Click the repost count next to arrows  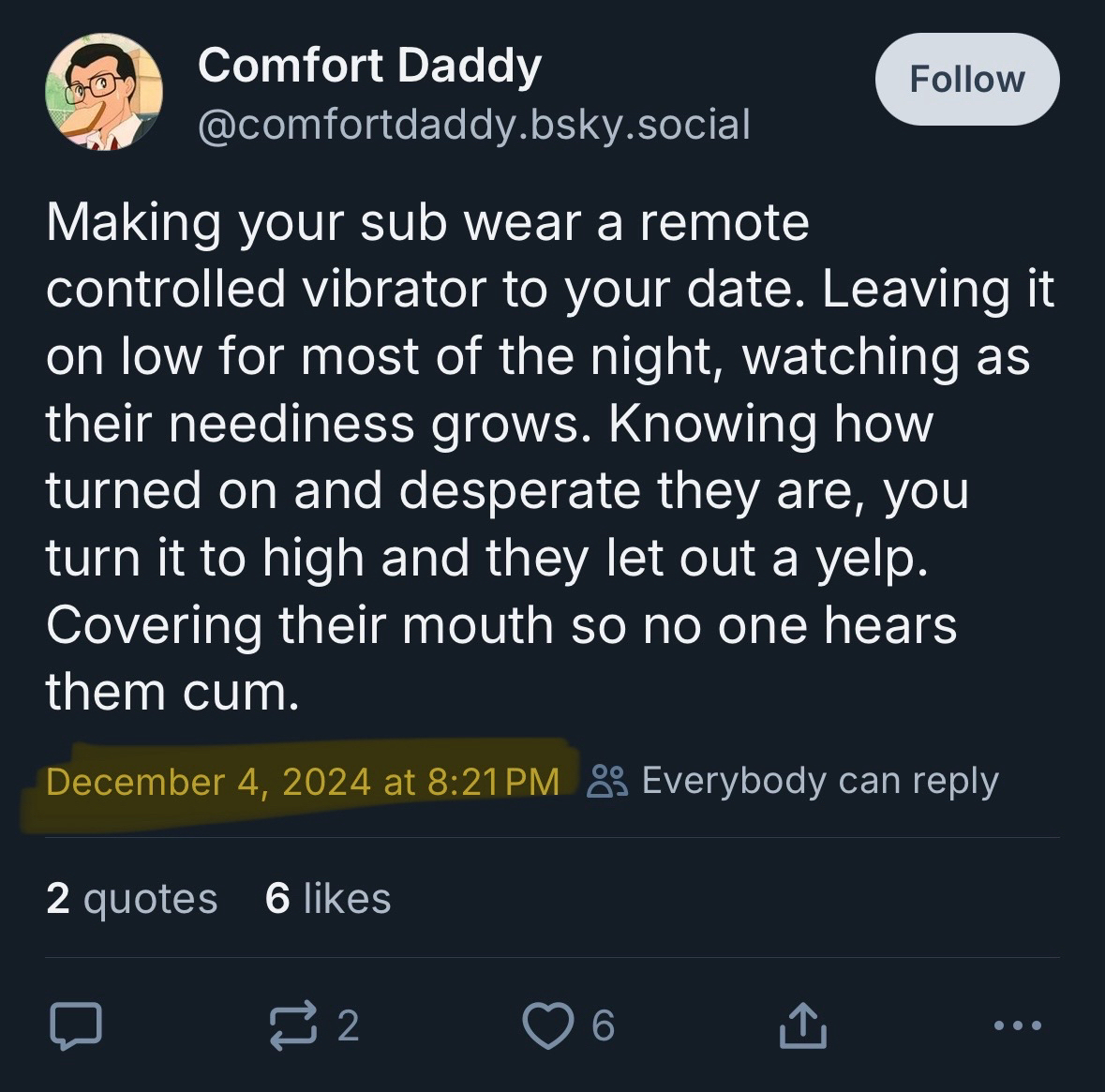coord(347,1025)
